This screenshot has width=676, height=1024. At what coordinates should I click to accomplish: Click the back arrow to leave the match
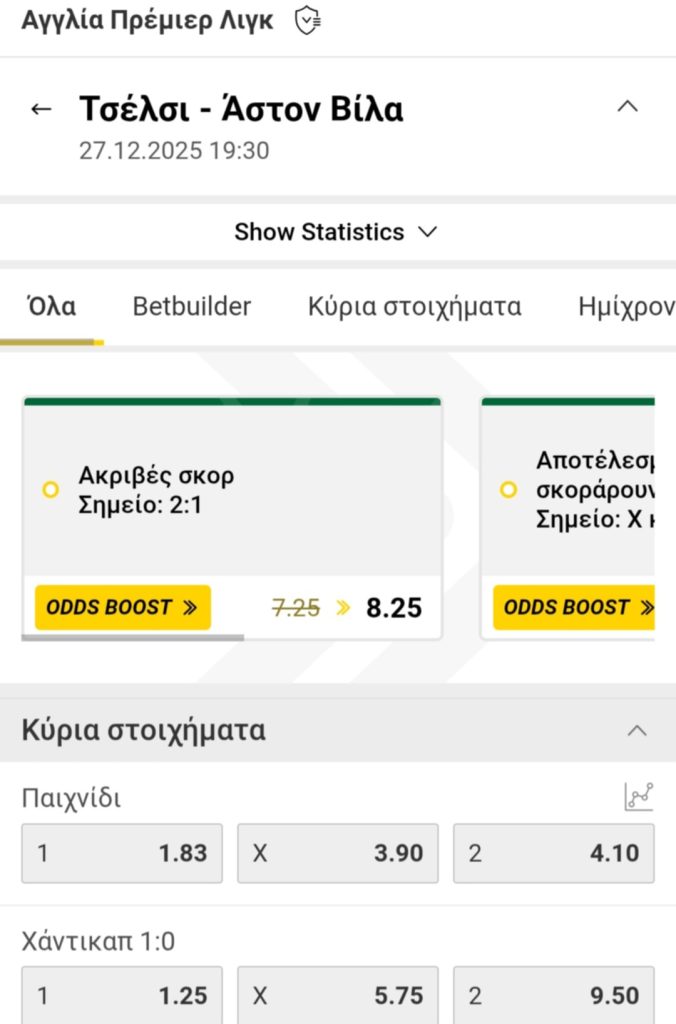click(x=40, y=107)
